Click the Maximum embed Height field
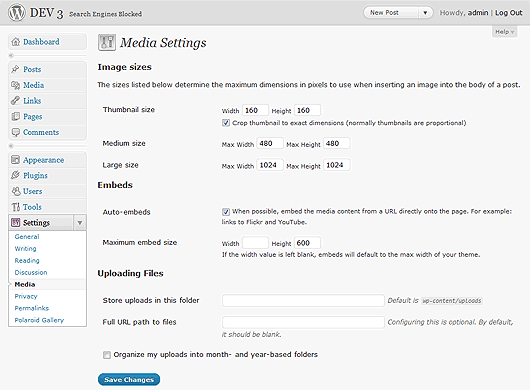The image size is (530, 390). tap(307, 243)
